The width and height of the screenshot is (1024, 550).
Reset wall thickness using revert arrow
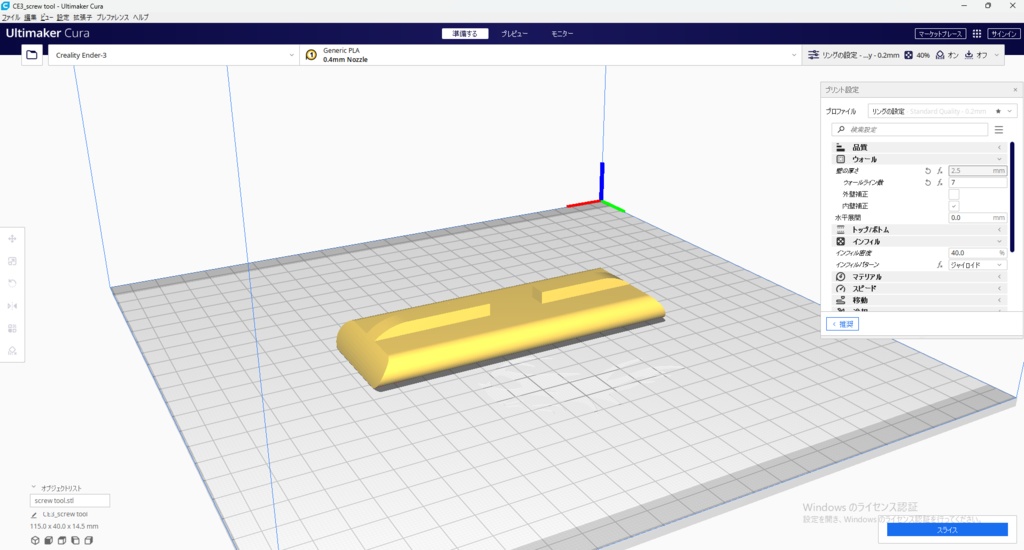[x=927, y=170]
